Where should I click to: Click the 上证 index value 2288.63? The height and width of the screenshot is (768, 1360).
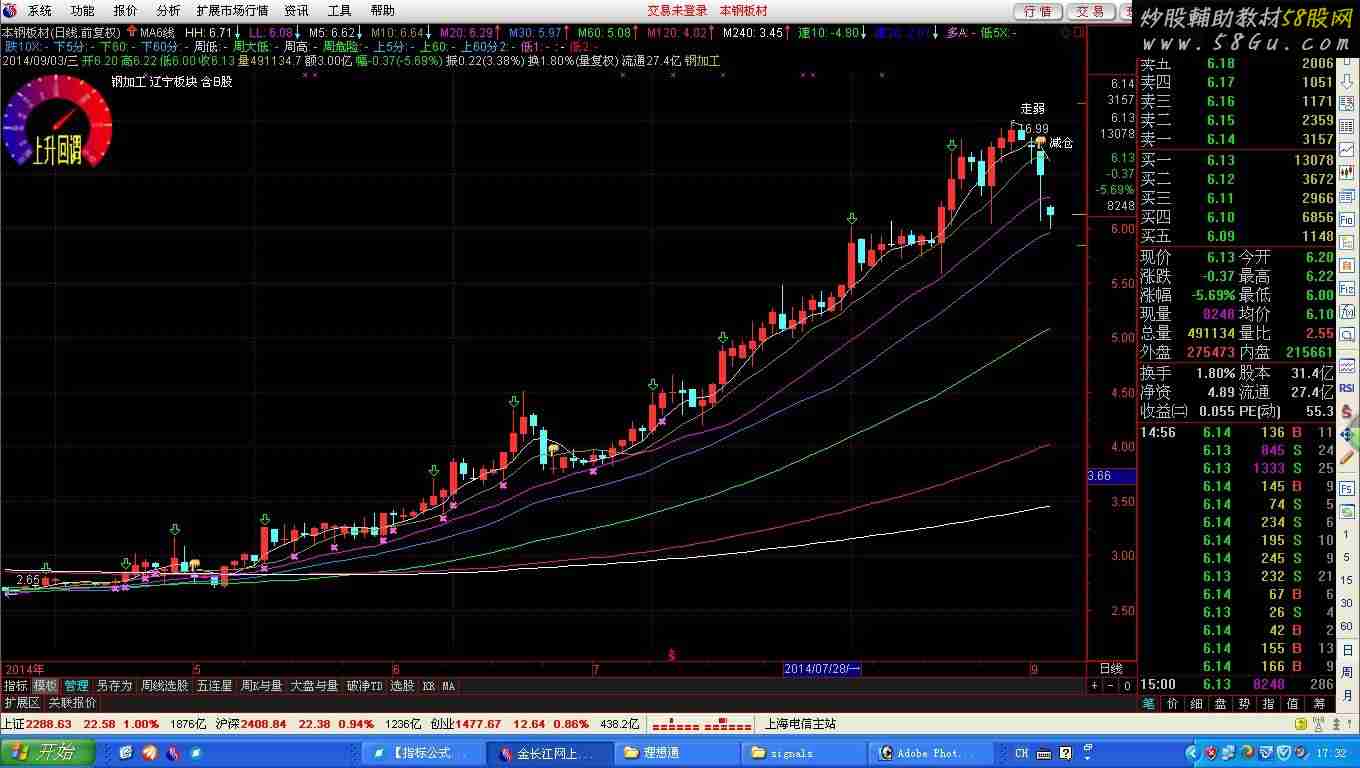point(49,724)
